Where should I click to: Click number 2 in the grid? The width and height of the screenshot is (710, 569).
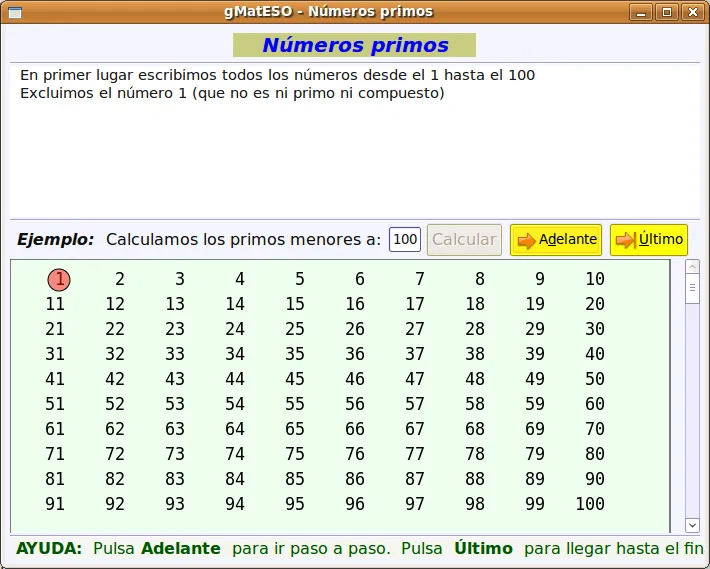click(x=120, y=279)
